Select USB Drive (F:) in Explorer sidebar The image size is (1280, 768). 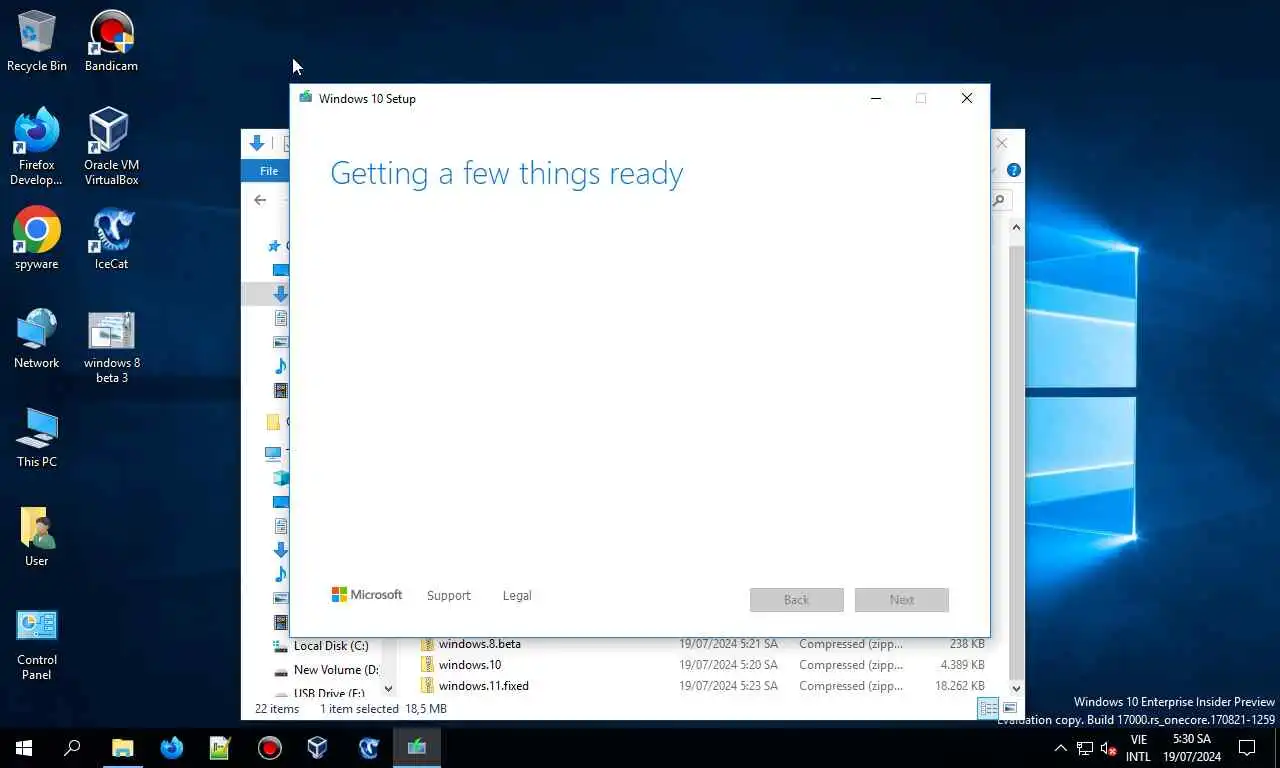(322, 693)
